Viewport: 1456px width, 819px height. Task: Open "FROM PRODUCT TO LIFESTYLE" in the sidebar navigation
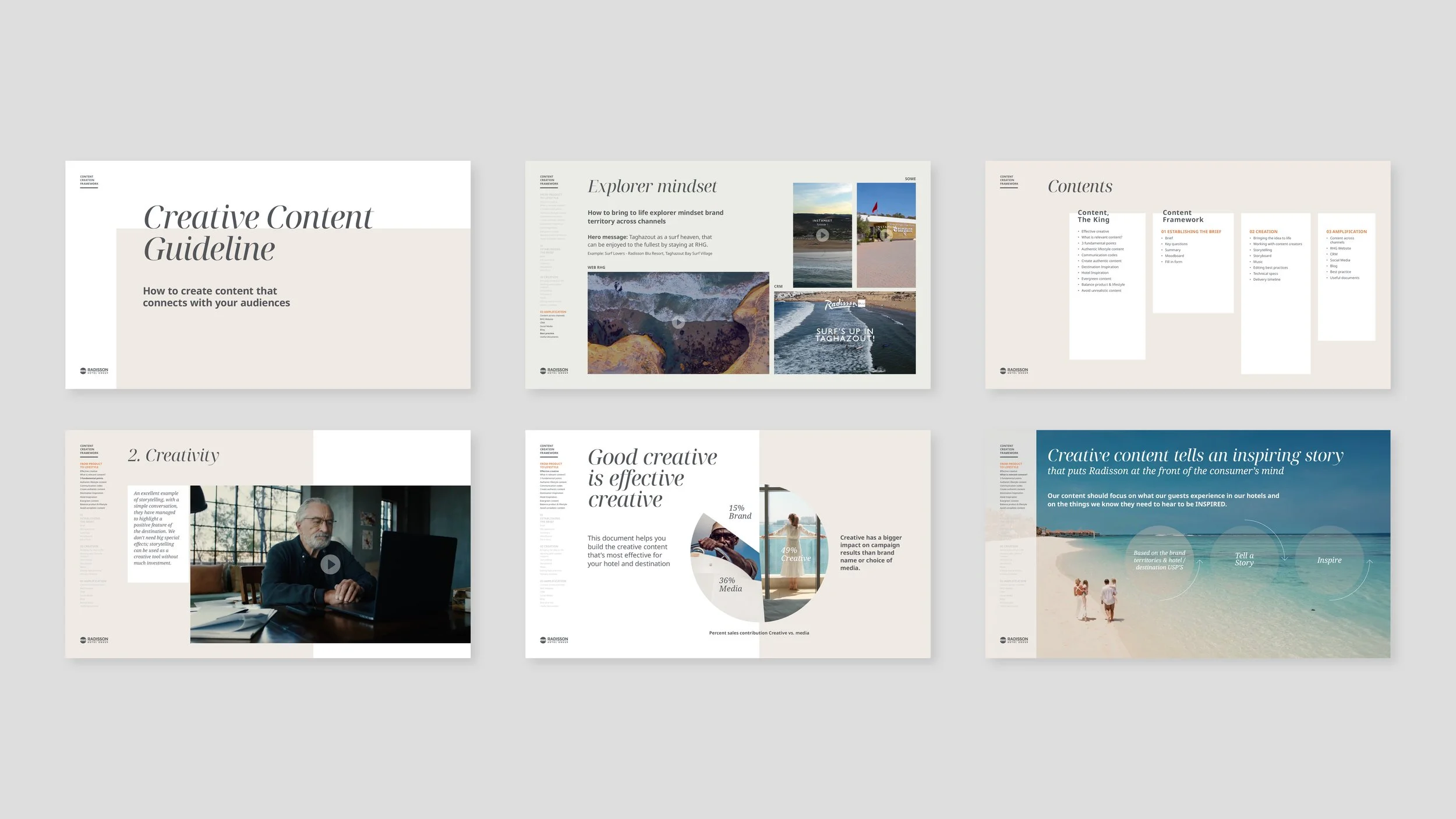(91, 464)
